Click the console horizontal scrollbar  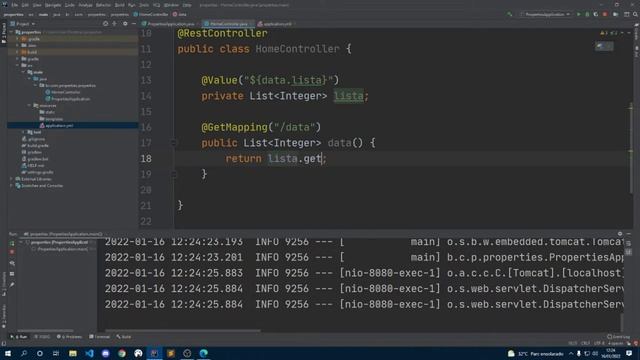point(182,331)
